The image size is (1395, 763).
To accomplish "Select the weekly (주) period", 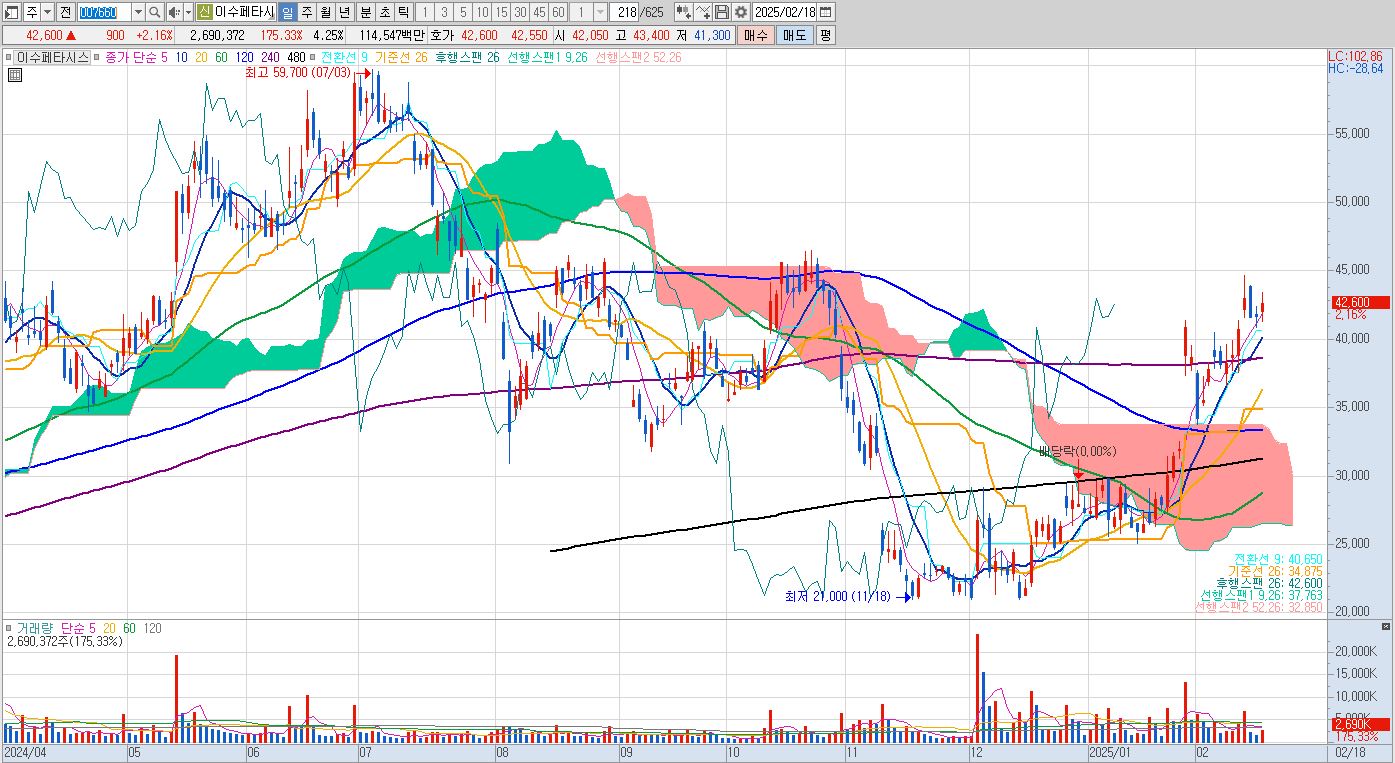I will (306, 12).
